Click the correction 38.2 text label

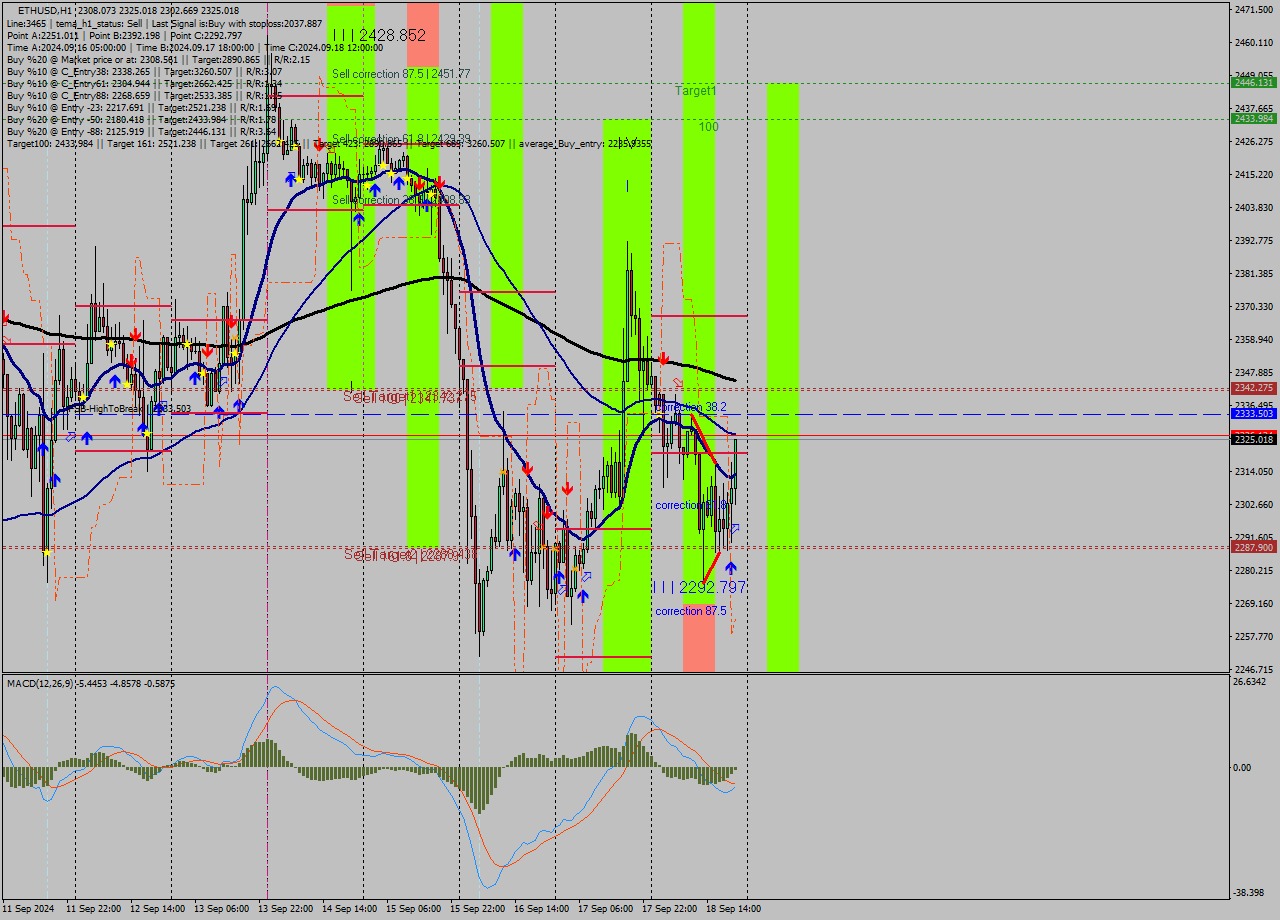coord(688,407)
